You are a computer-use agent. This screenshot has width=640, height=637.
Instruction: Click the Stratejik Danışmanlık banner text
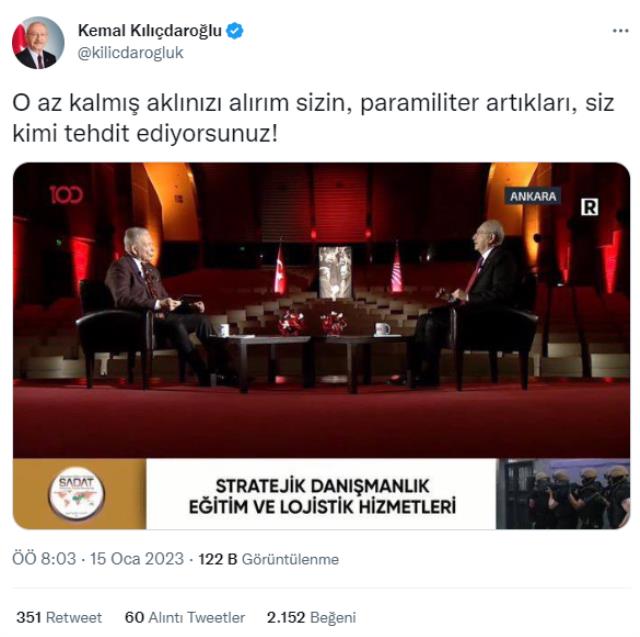pos(322,496)
